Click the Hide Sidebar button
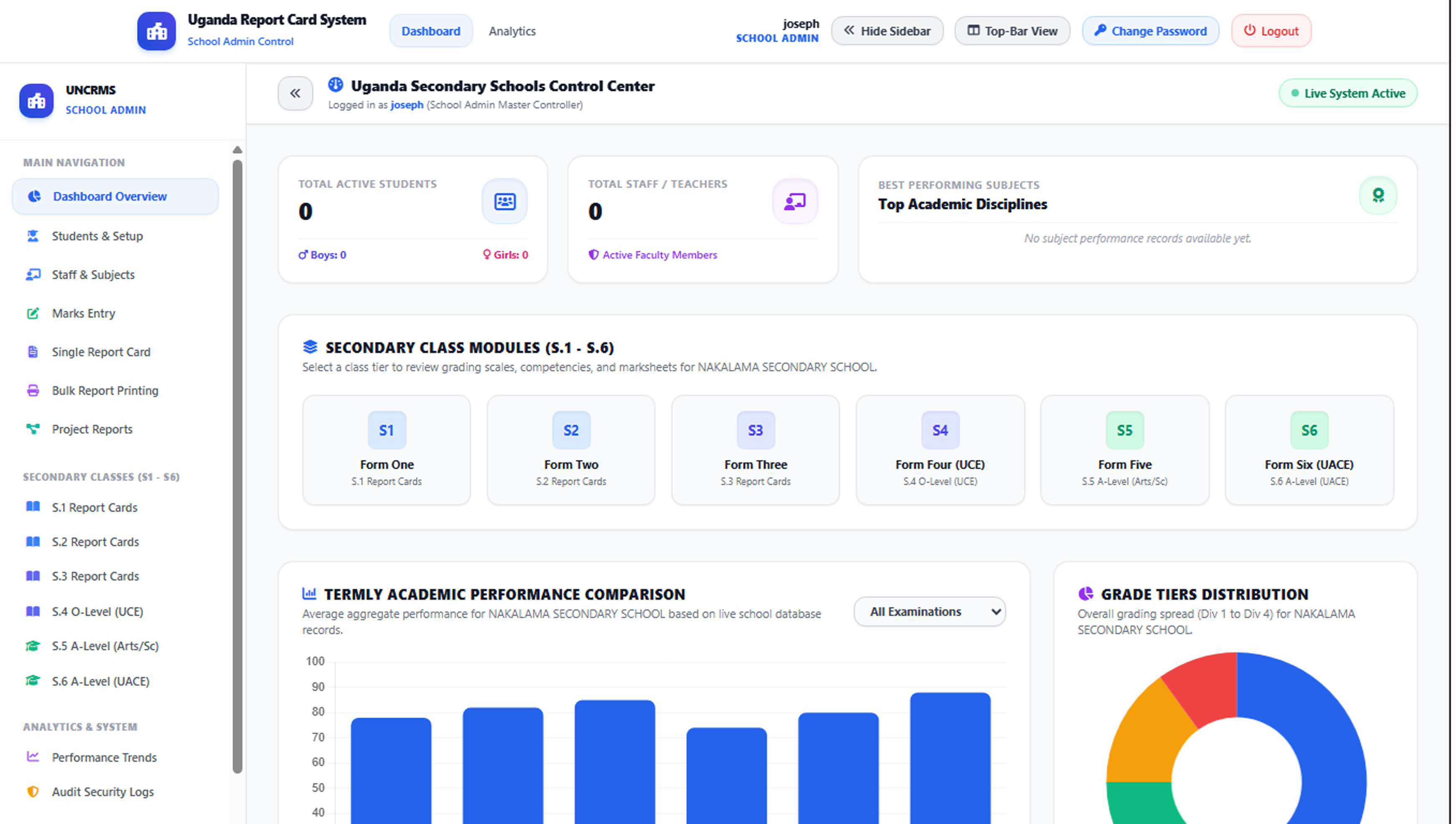 [887, 31]
